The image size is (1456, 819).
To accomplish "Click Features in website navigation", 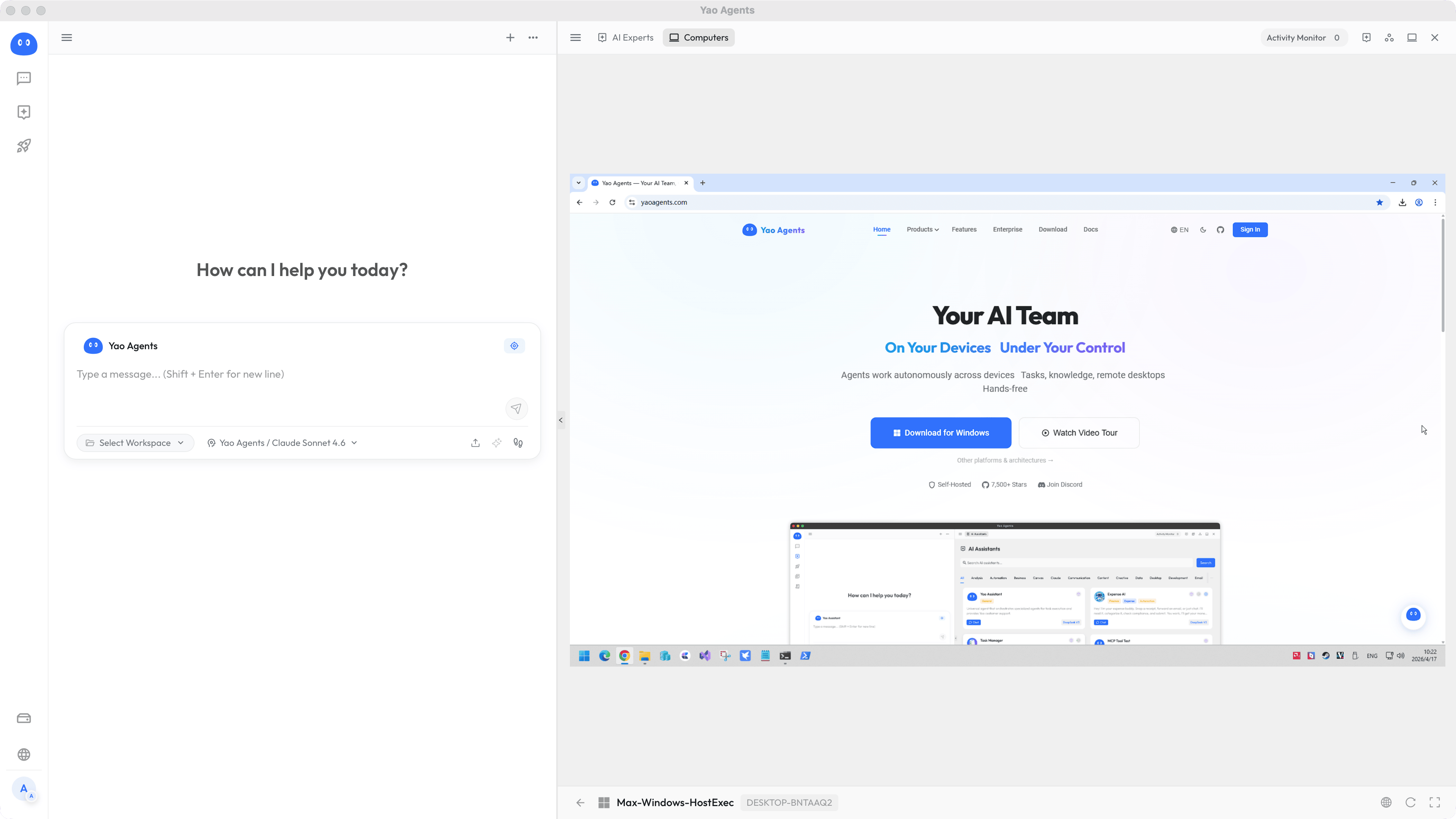I will click(x=964, y=229).
